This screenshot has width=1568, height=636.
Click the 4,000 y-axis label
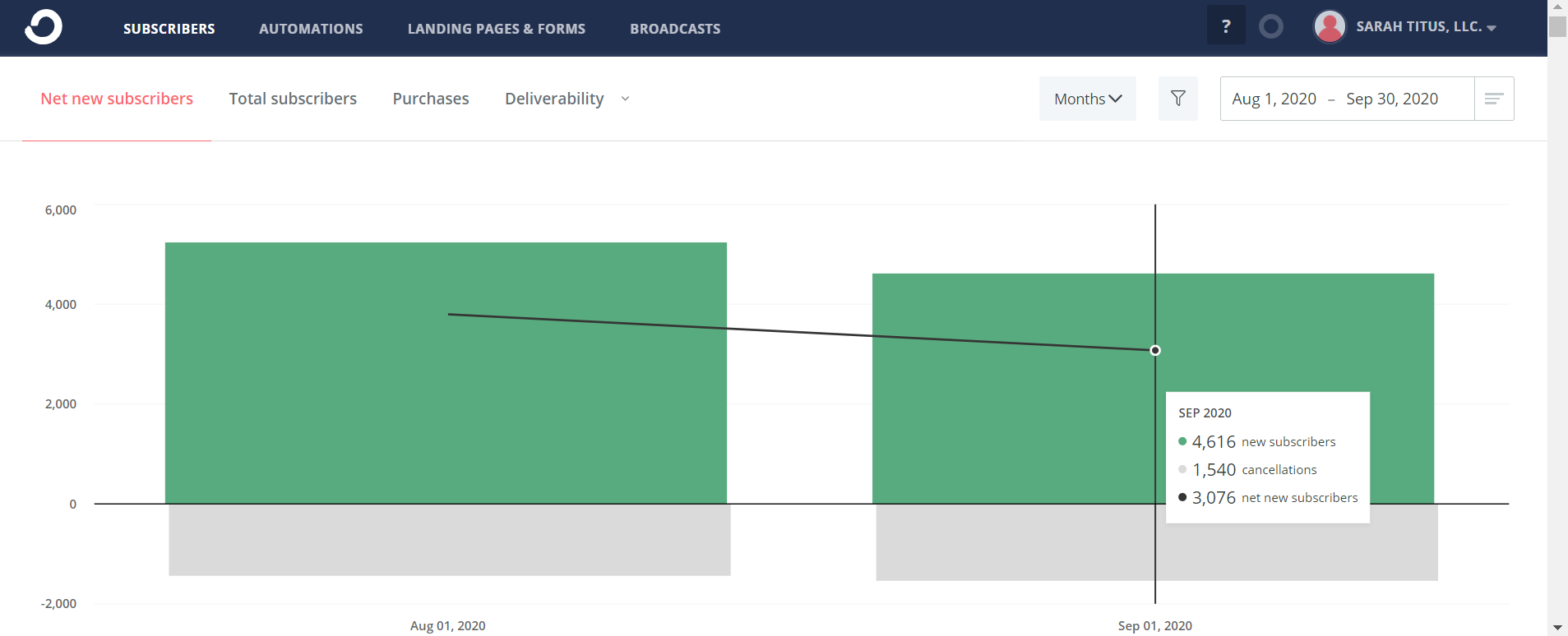61,305
